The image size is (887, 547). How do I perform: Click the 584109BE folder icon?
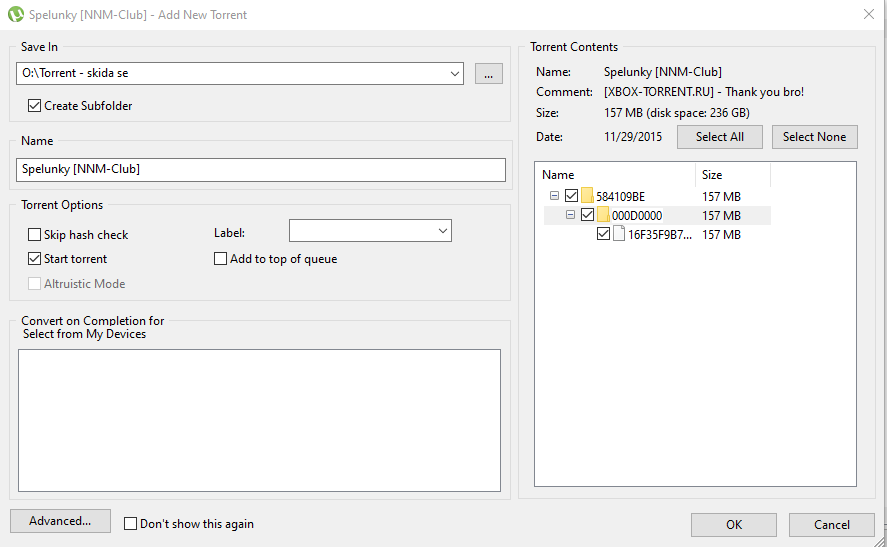coord(587,196)
